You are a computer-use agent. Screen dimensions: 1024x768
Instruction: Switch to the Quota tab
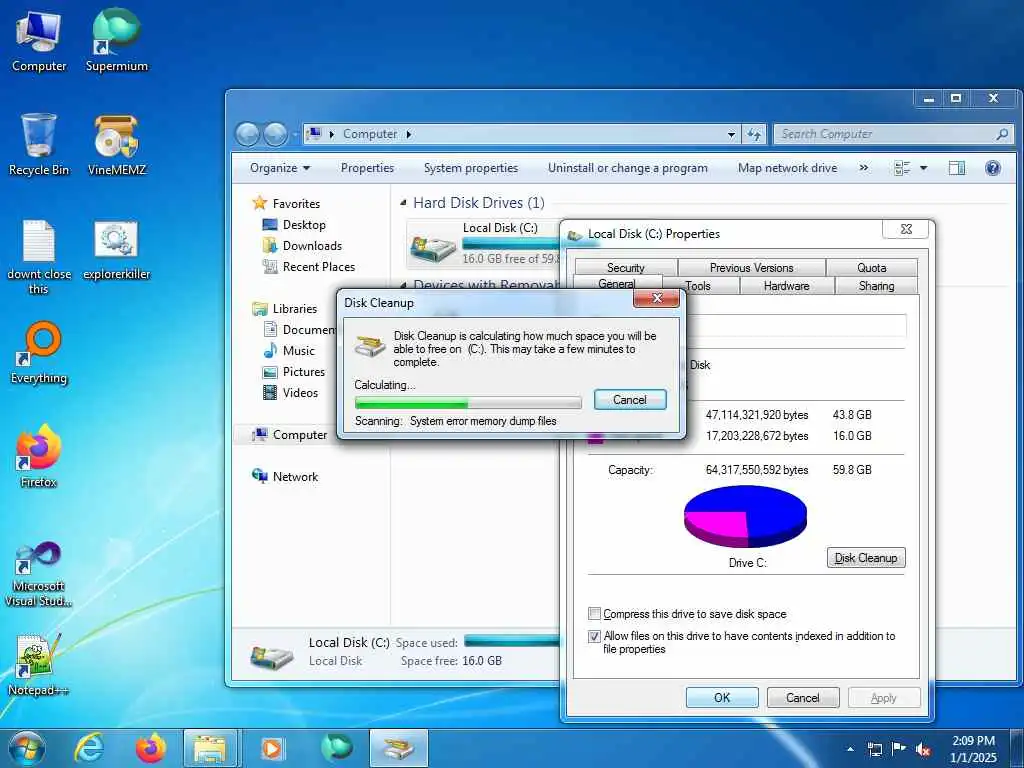pos(872,268)
